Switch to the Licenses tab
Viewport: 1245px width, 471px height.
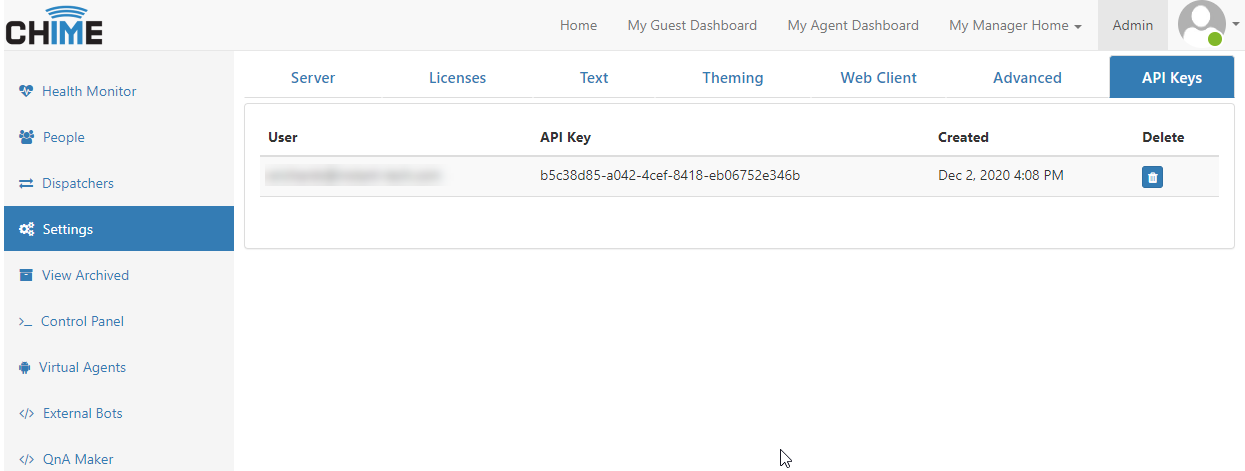tap(457, 77)
